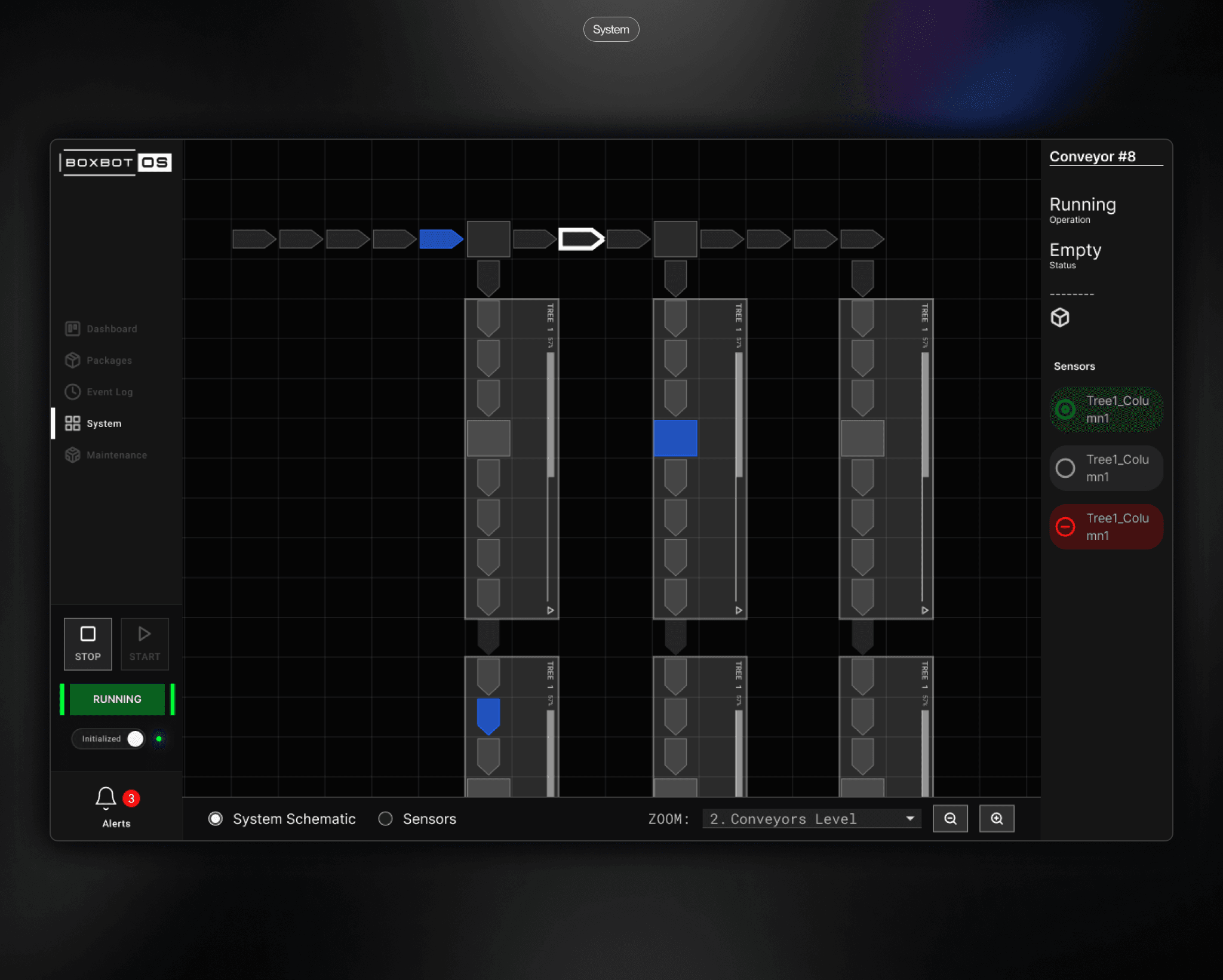Click the package cube icon in Conveyor panel
1223x980 pixels.
pyautogui.click(x=1060, y=317)
